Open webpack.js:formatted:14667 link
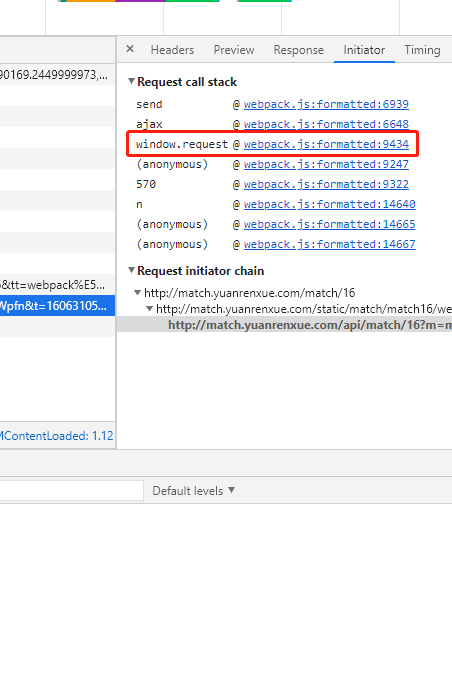Image resolution: width=452 pixels, height=682 pixels. [329, 244]
